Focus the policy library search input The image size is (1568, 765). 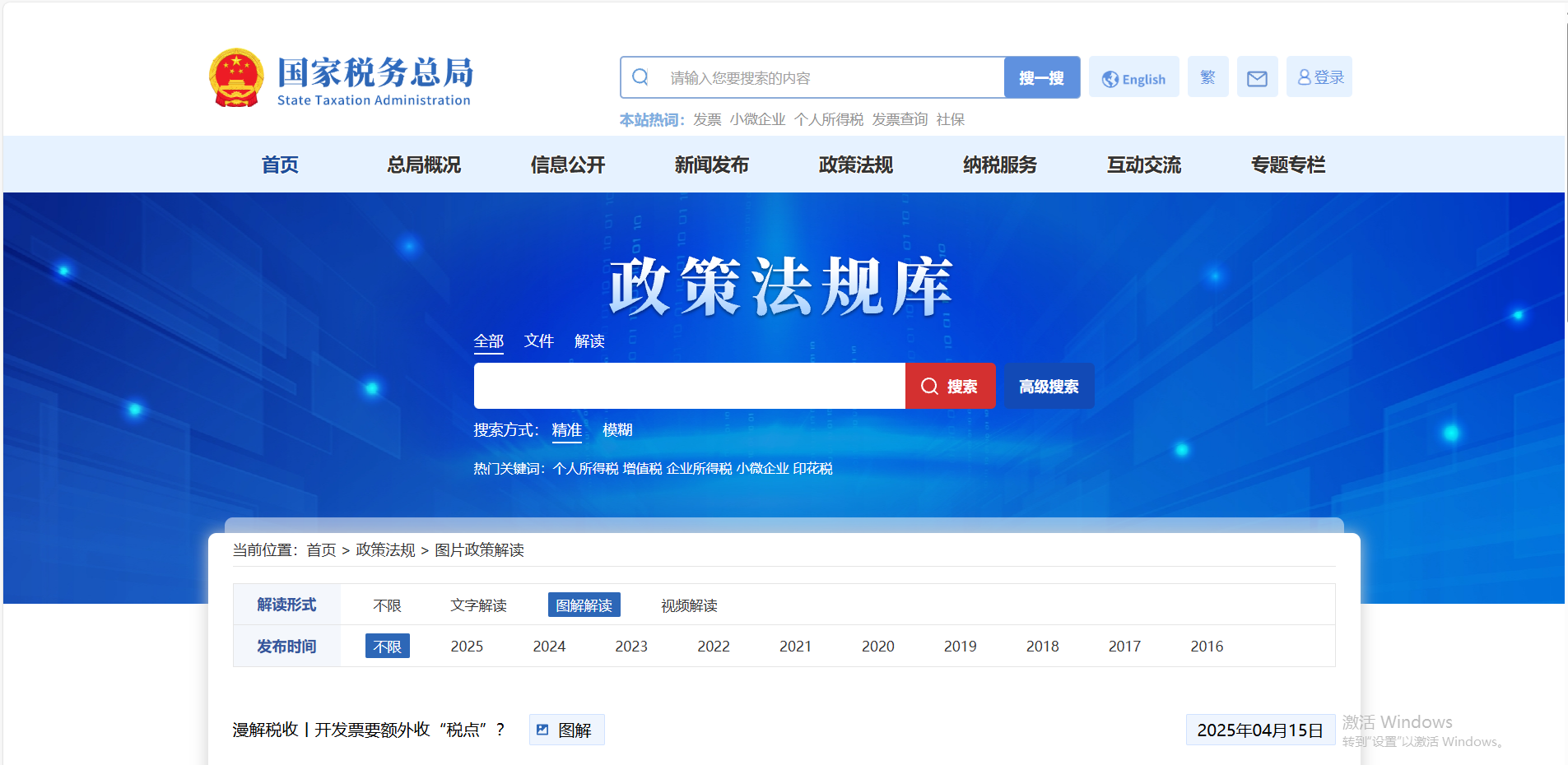click(690, 386)
